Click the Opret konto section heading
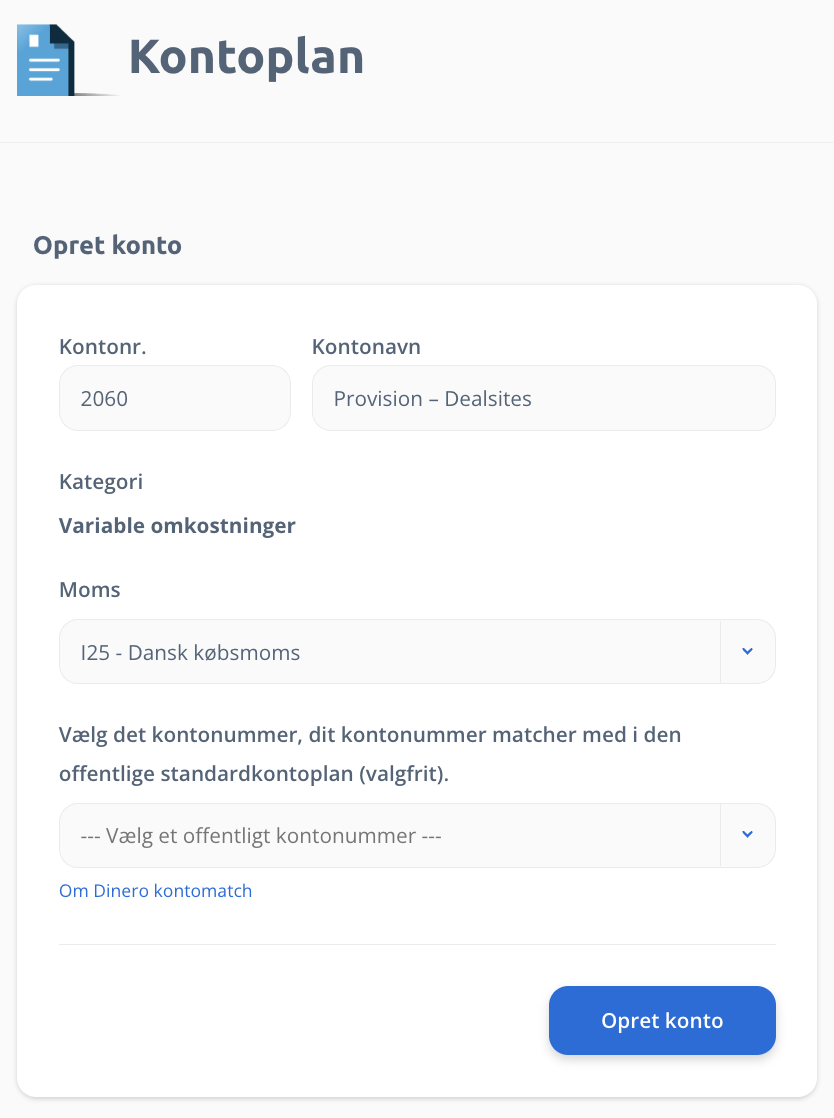 coord(108,245)
